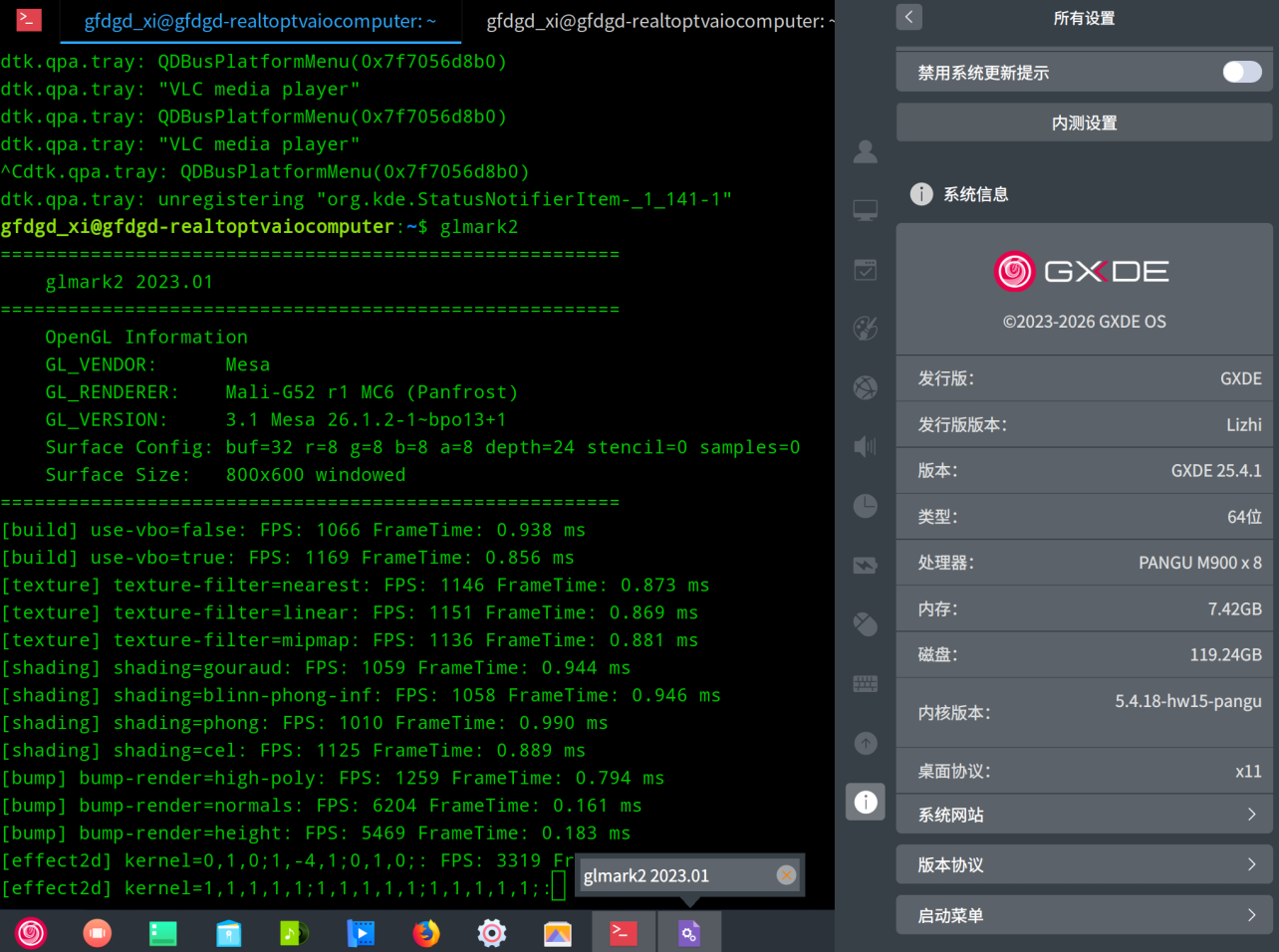The image size is (1279, 952).
Task: Click the memory value 7.42GB
Action: pyautogui.click(x=1235, y=608)
